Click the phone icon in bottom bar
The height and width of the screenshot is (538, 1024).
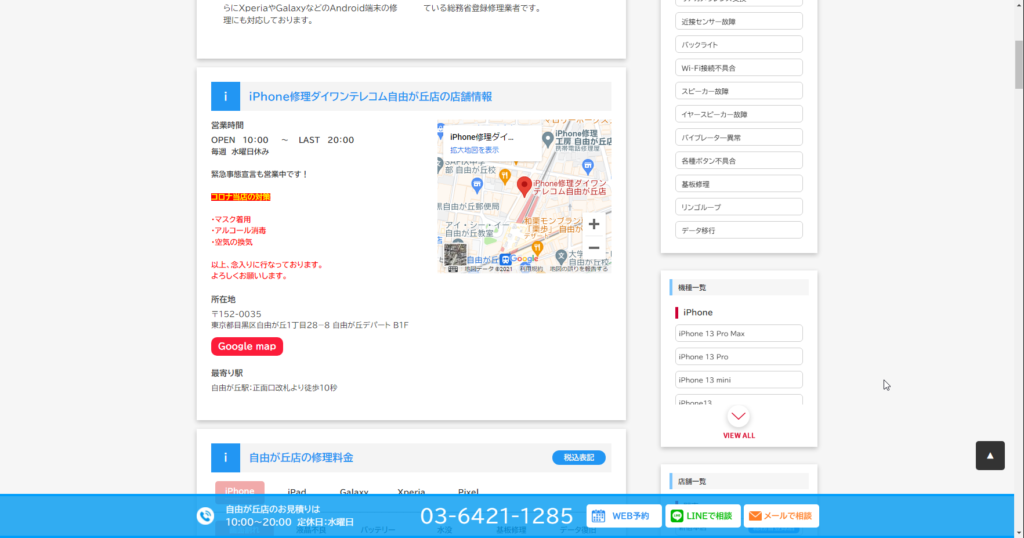[205, 516]
